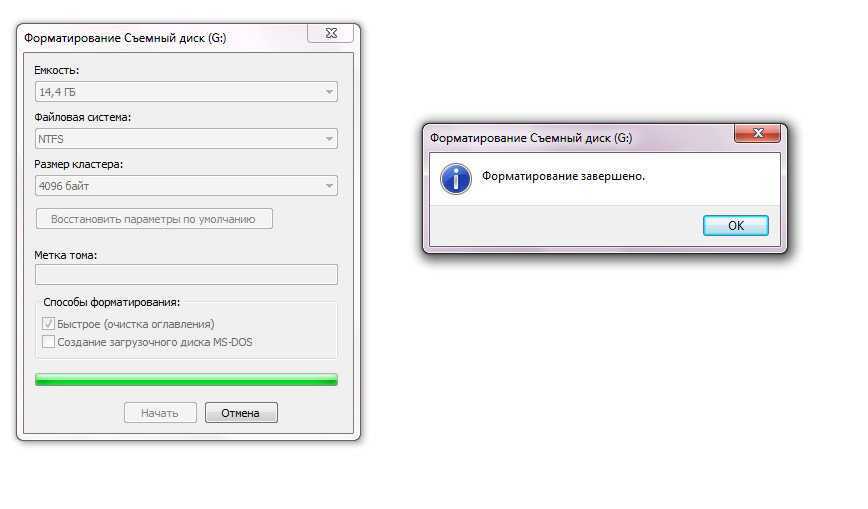Click Восстановить параметры по умолчанию button
868x509 pixels.
pyautogui.click(x=154, y=219)
